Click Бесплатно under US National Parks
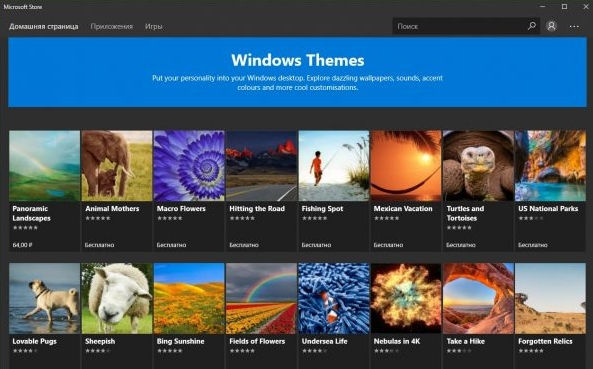 532,245
